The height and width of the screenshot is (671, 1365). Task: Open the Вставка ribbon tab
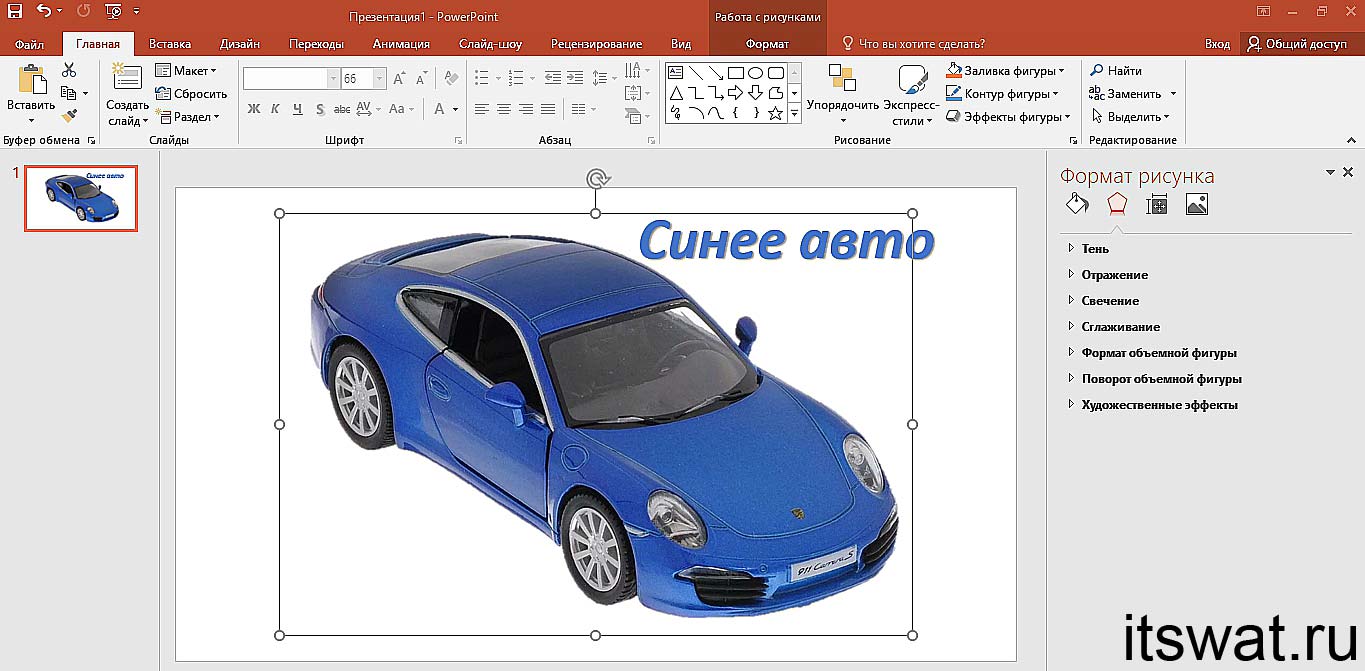click(x=170, y=44)
